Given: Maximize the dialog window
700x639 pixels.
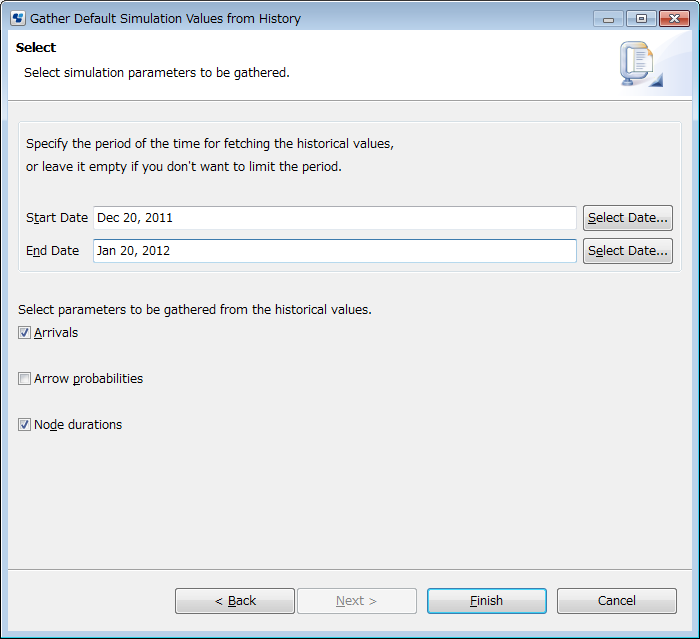Looking at the screenshot, I should [x=639, y=19].
